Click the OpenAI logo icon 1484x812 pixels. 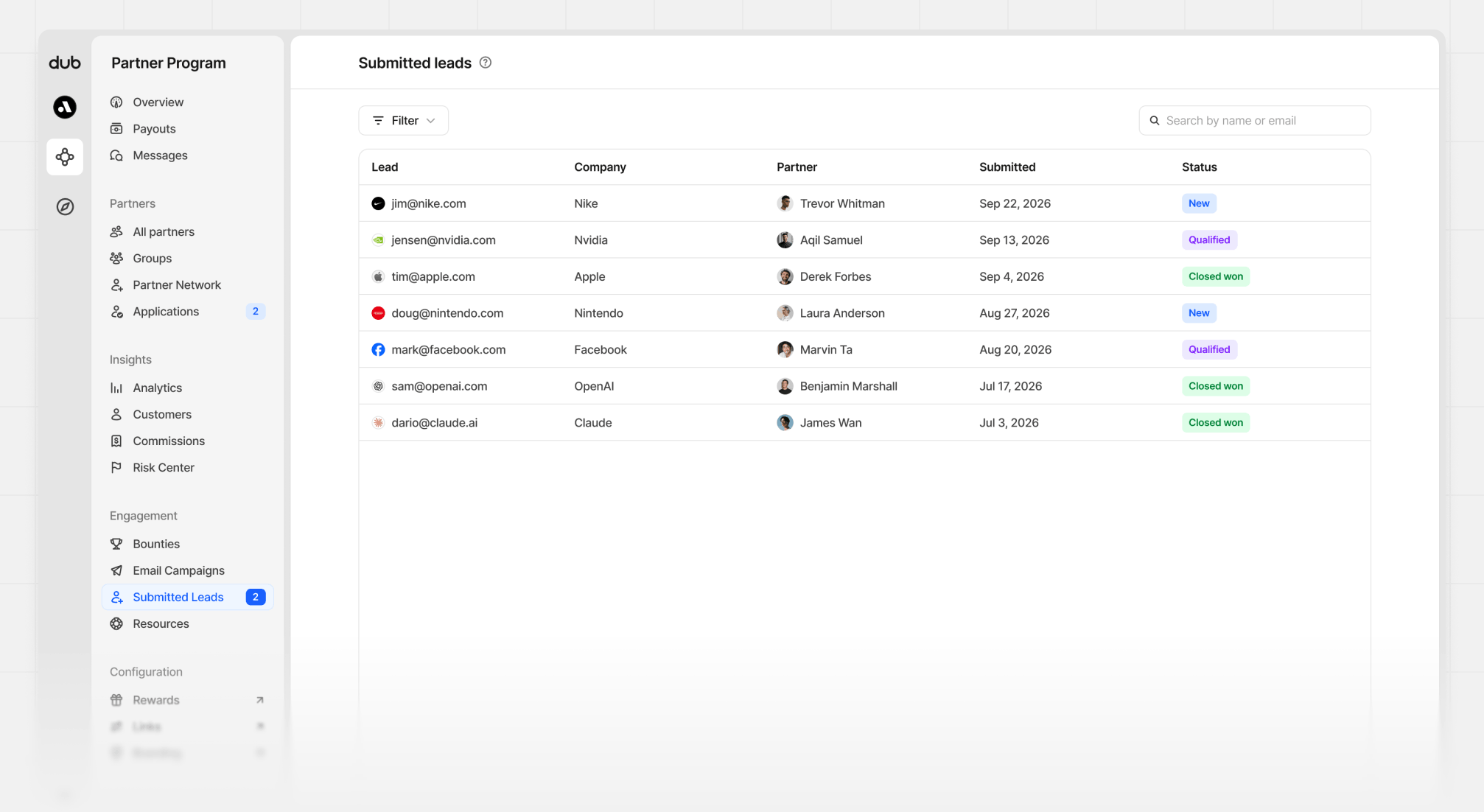tap(378, 386)
